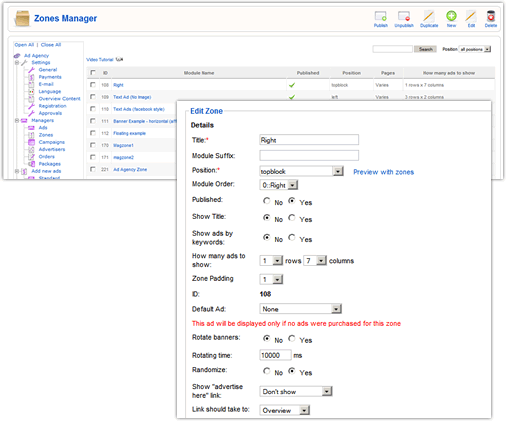Viewport: 506px width, 421px height.
Task: Click the Ads icon in sidebar
Action: [31, 128]
